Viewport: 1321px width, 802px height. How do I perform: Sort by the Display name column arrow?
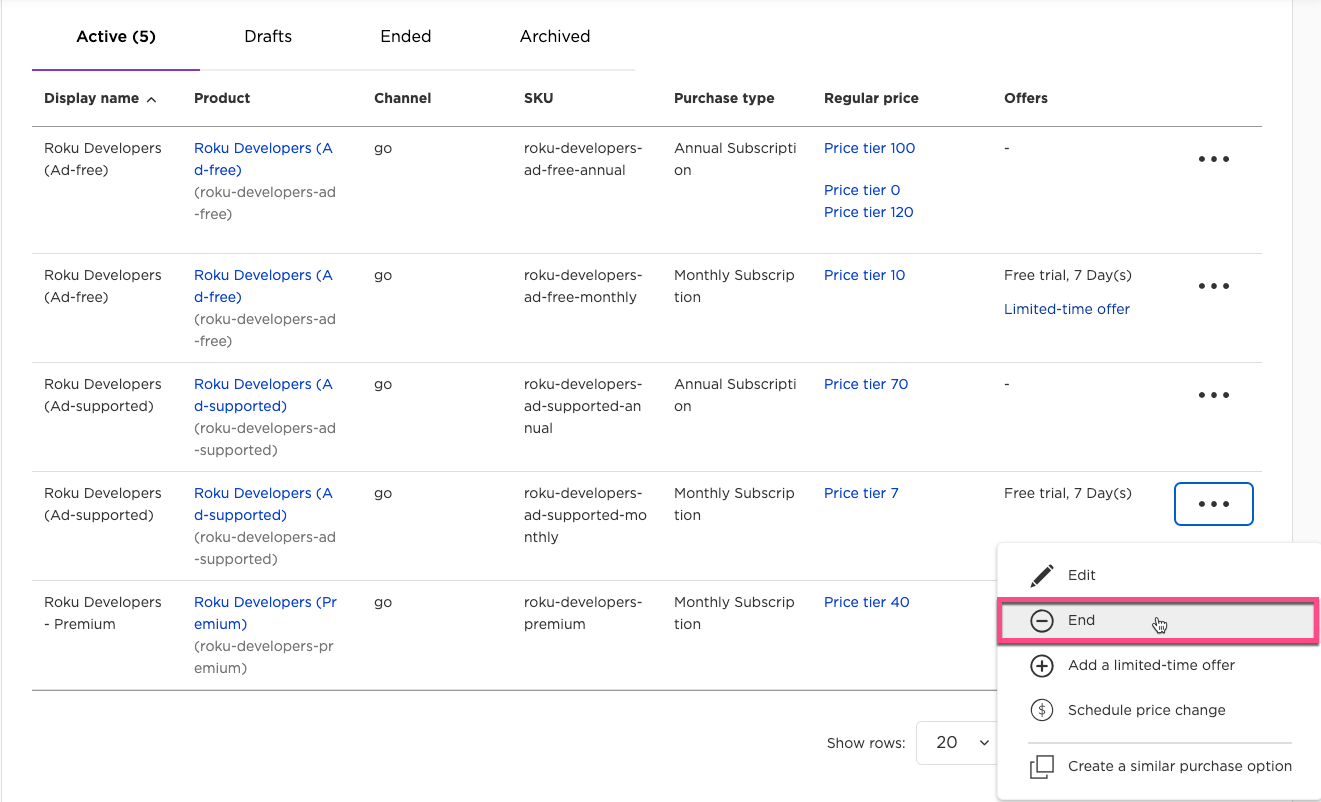tap(152, 99)
